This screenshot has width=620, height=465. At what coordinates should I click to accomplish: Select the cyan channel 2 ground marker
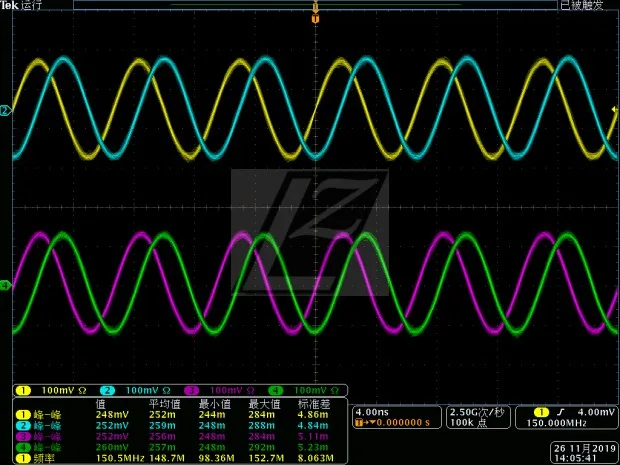(x=6, y=111)
